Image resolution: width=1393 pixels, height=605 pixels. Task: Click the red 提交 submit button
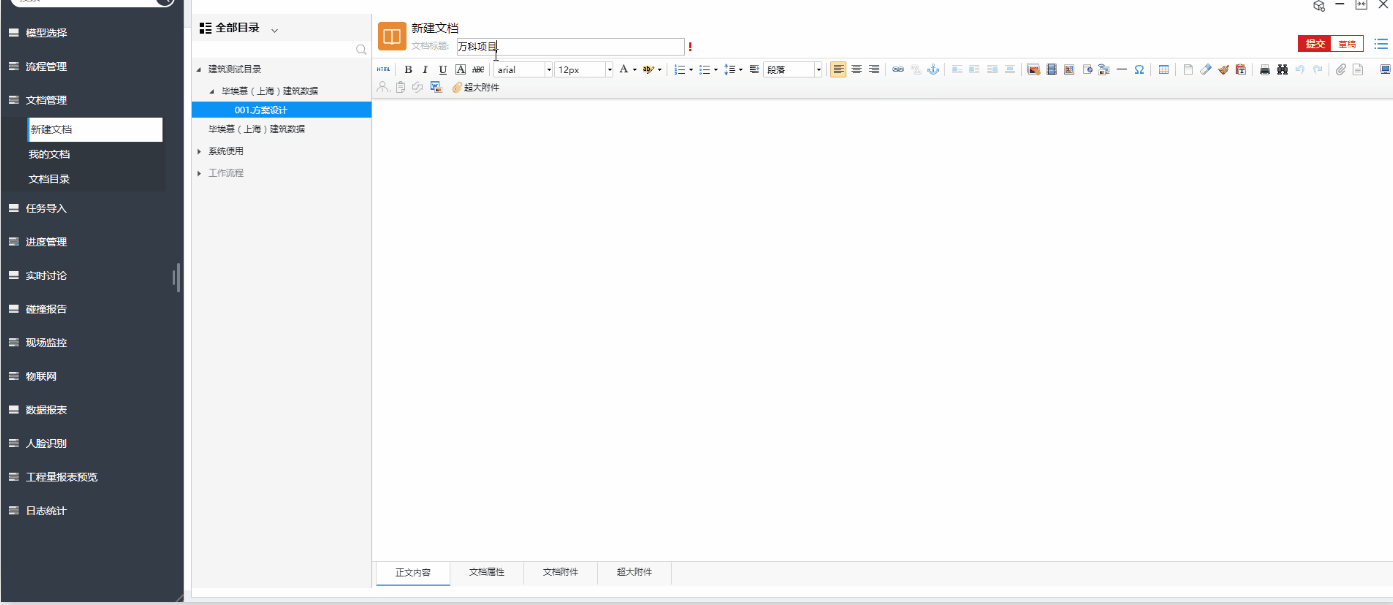(1314, 44)
